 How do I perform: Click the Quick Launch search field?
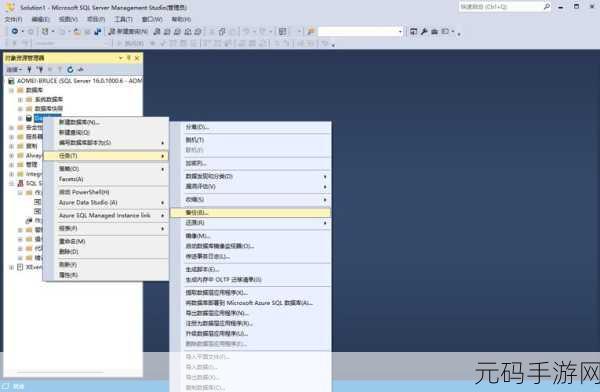tap(505, 7)
